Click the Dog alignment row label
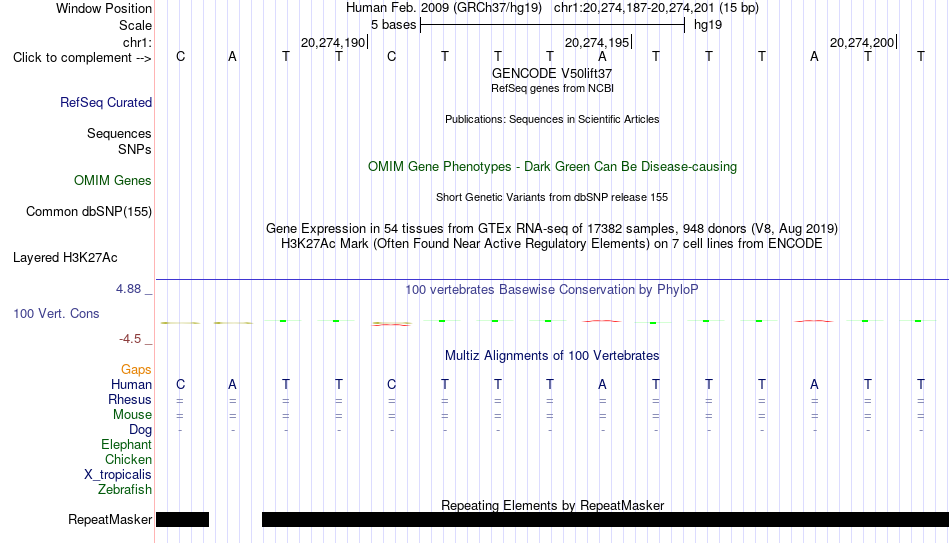Viewport: 950px width, 543px height. click(x=141, y=430)
